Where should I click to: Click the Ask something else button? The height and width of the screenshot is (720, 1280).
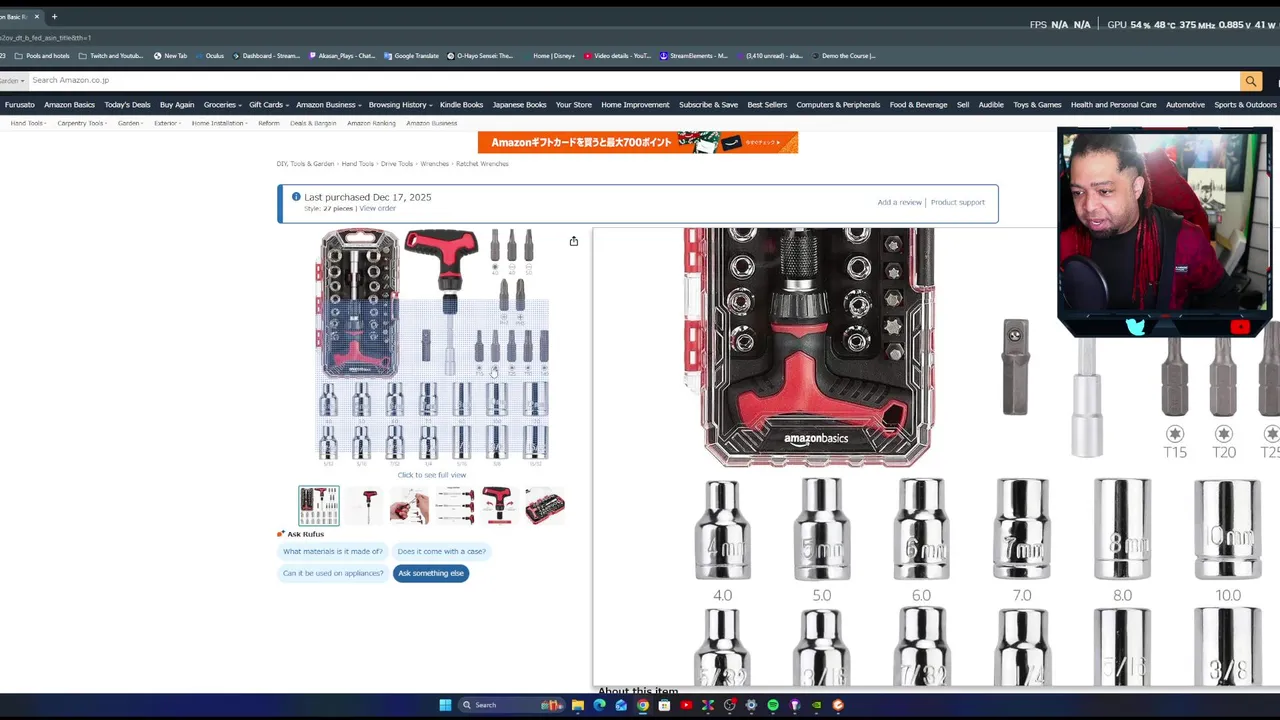pyautogui.click(x=431, y=573)
